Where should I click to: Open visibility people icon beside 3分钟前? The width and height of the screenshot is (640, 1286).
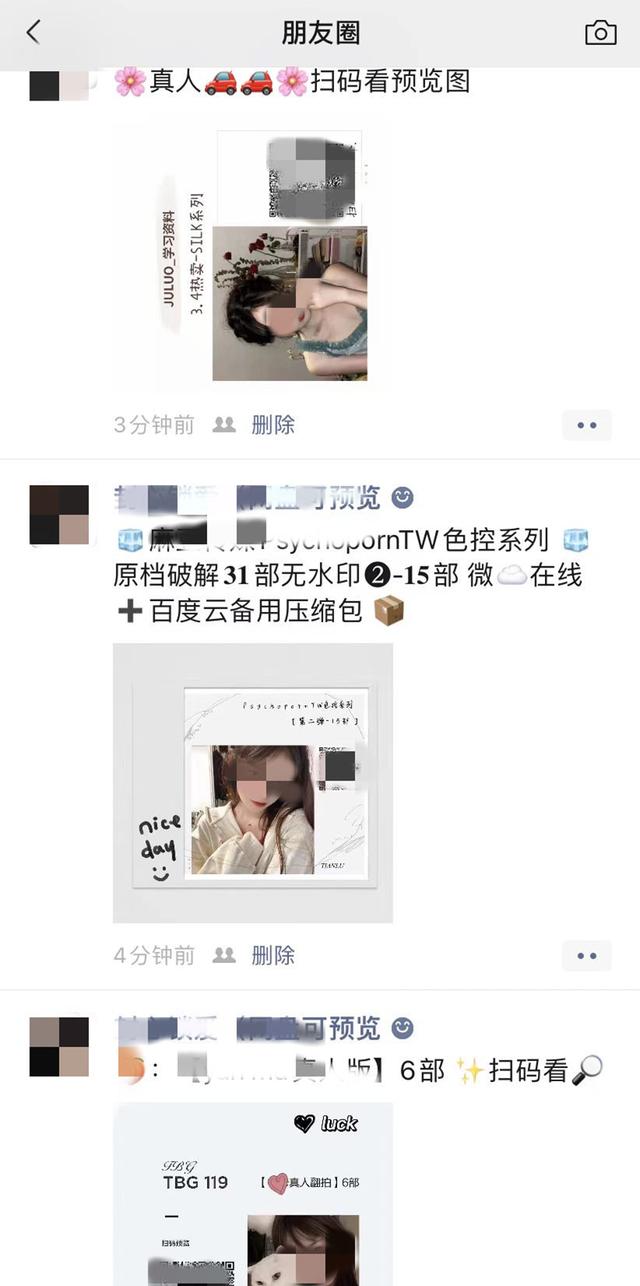(x=224, y=425)
